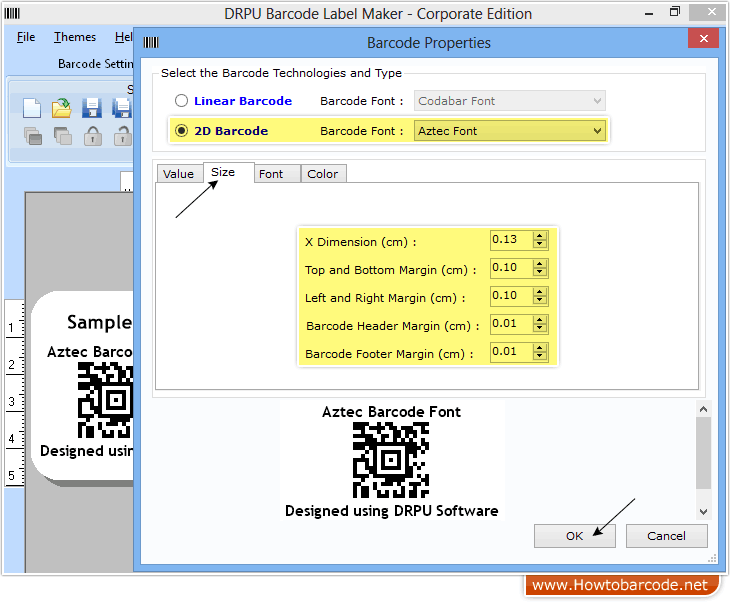Click preview scrollbar down arrow
The height and width of the screenshot is (602, 730).
[703, 512]
